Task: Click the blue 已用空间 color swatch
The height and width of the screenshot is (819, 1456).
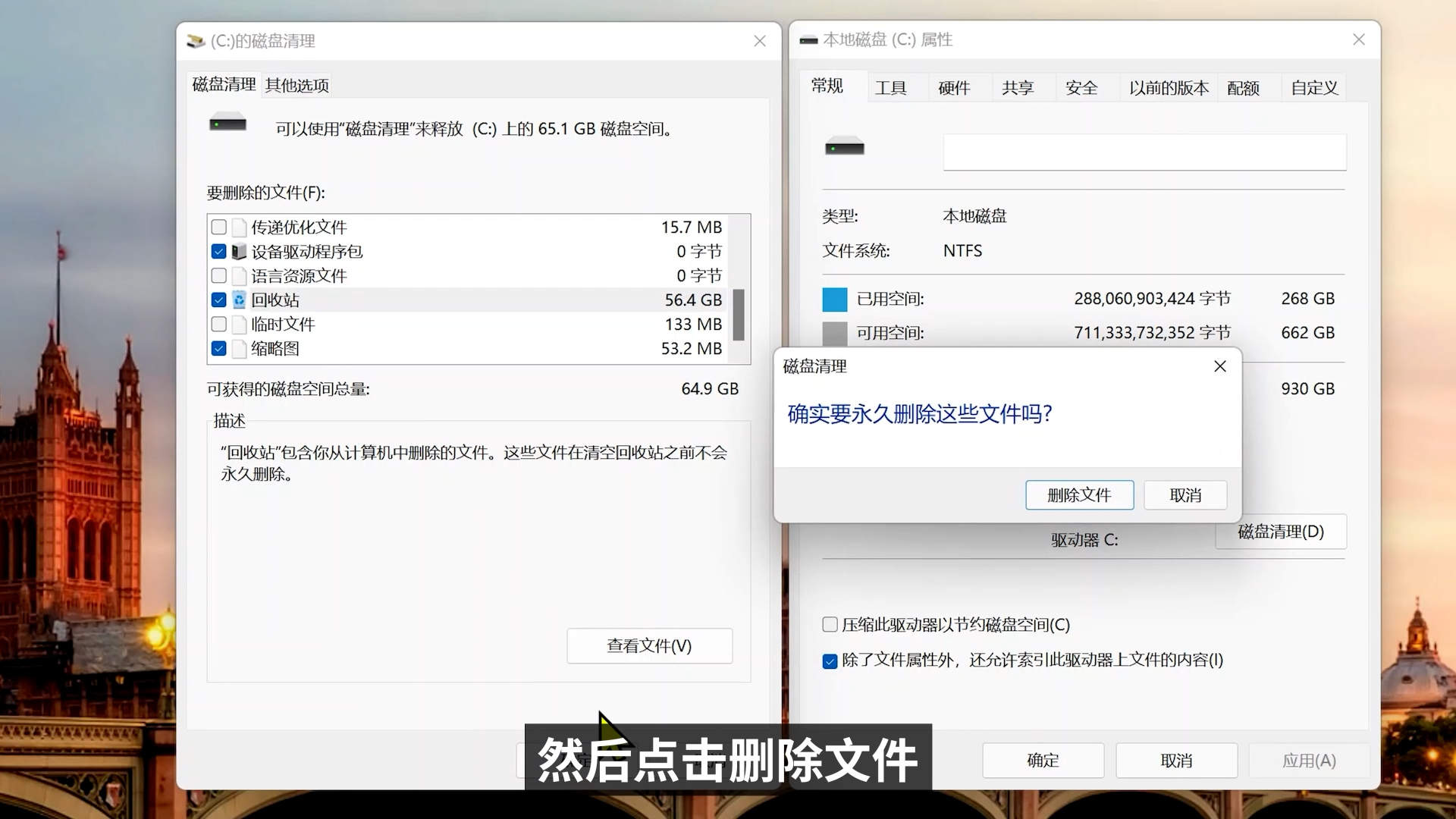Action: [834, 299]
